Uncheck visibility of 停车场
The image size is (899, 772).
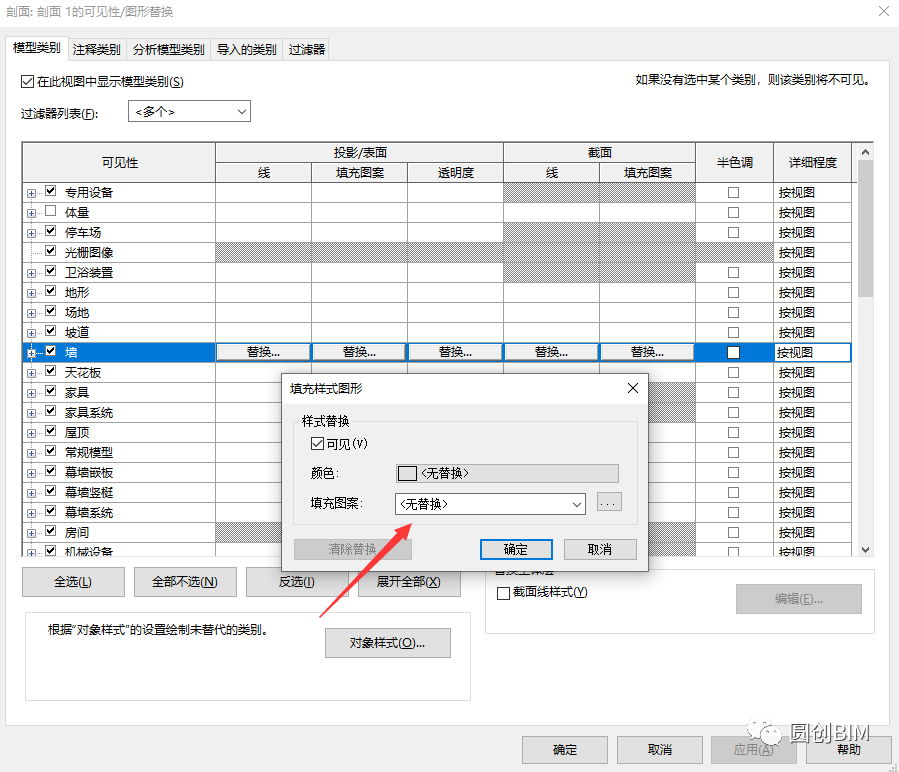50,231
